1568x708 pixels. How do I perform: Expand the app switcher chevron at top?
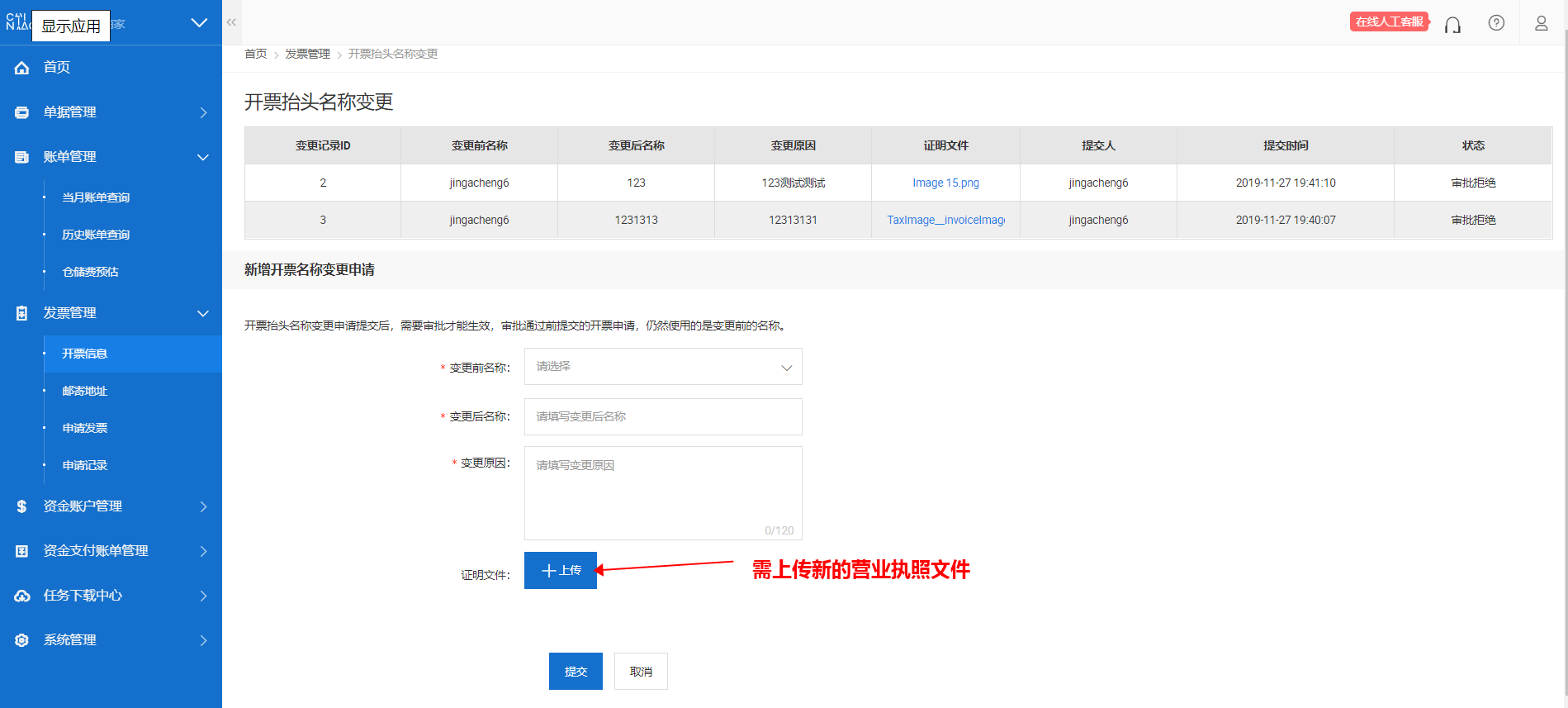point(199,22)
